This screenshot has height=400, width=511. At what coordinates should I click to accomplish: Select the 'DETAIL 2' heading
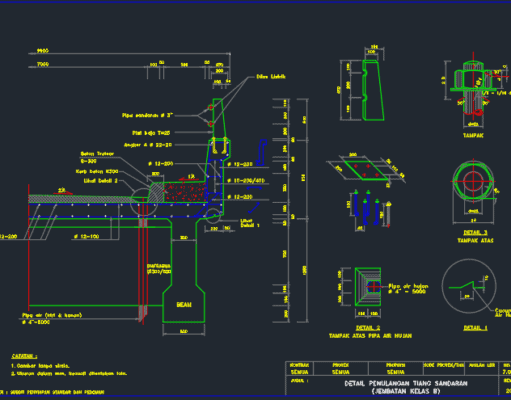368,328
